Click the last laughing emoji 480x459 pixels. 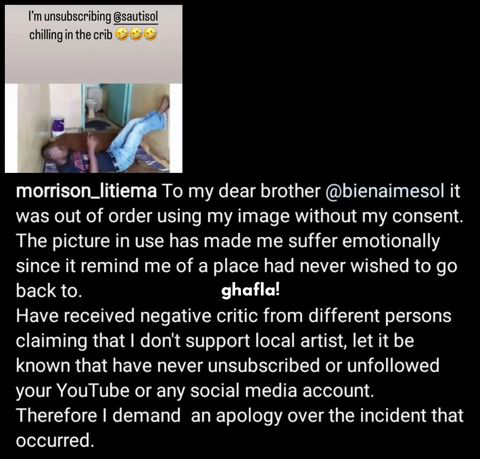[x=150, y=34]
